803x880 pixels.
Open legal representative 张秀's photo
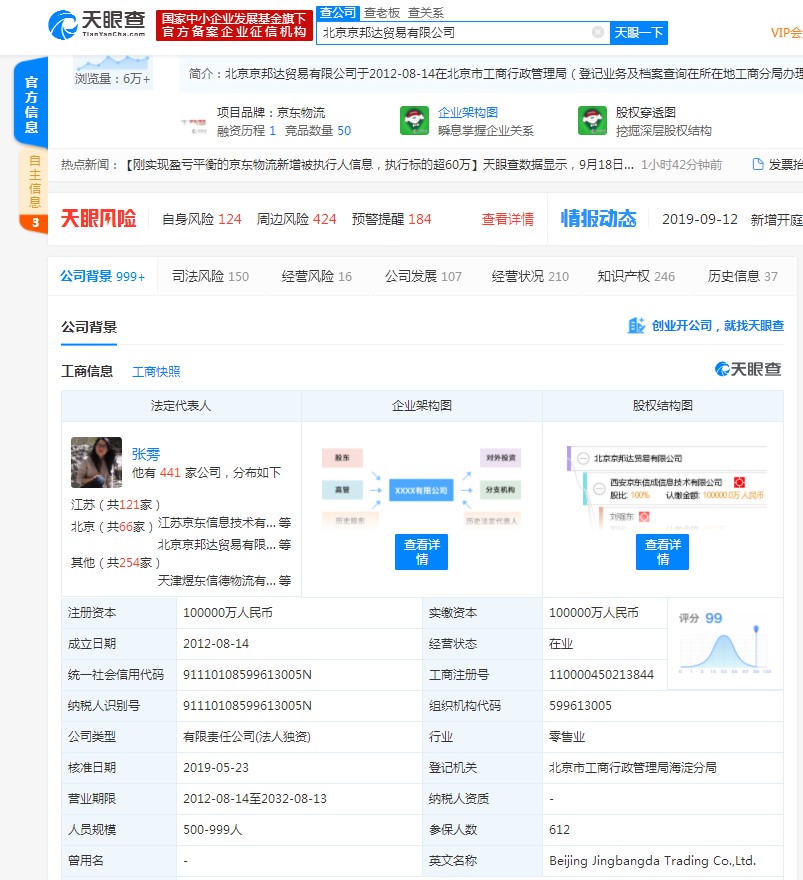click(97, 462)
